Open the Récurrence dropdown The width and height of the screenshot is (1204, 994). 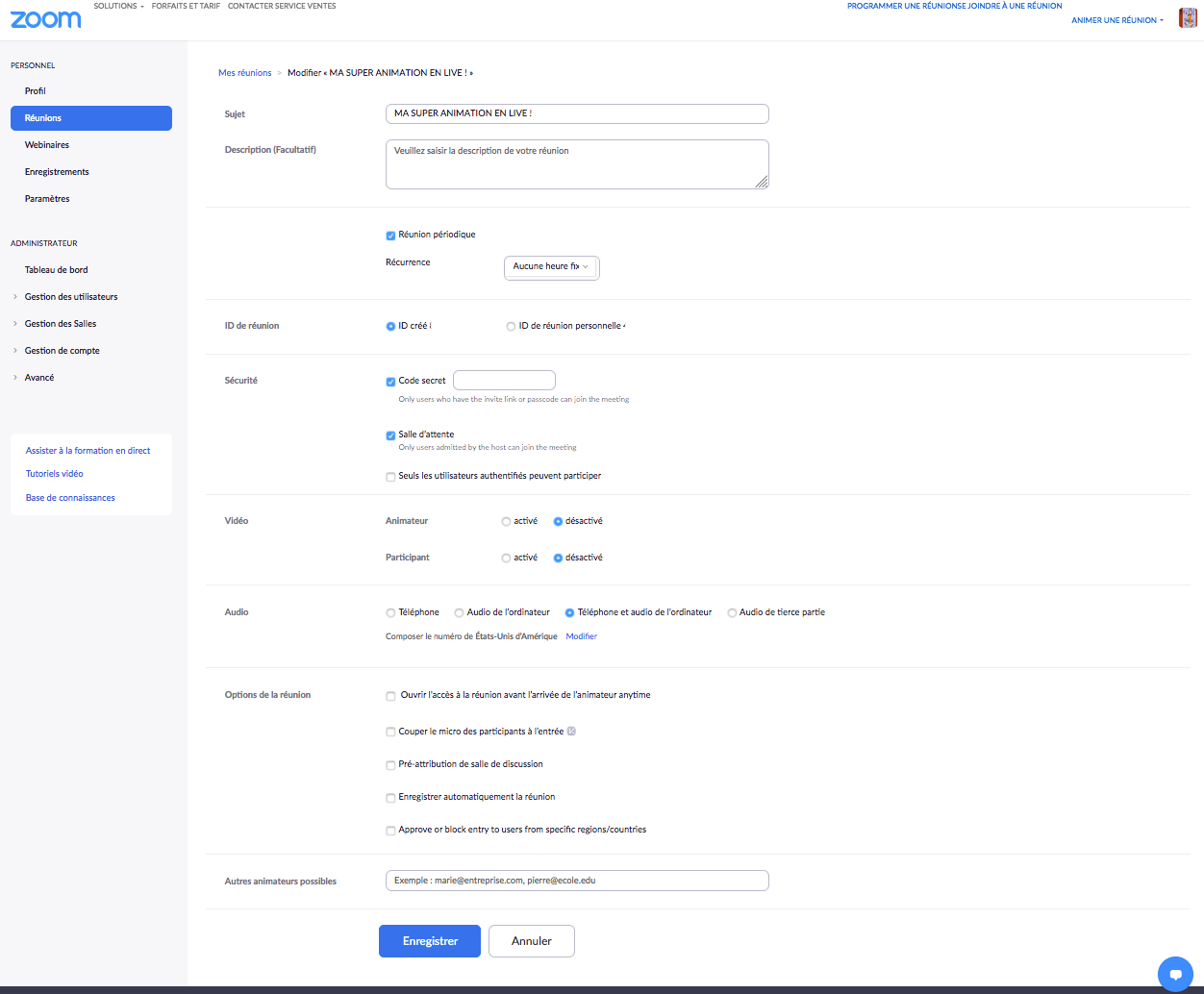(x=551, y=267)
